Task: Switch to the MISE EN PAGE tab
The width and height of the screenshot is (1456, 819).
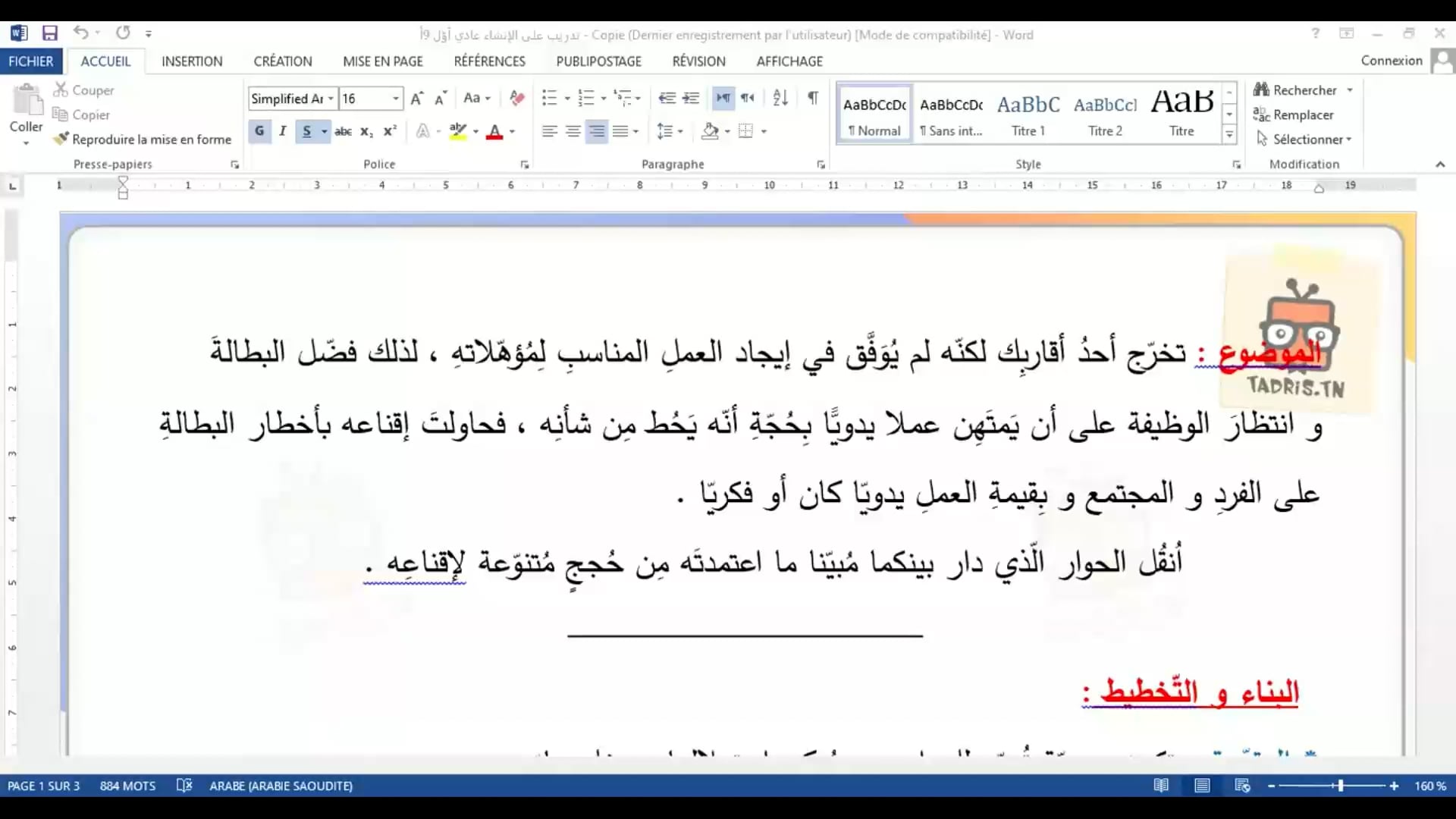Action: tap(382, 61)
